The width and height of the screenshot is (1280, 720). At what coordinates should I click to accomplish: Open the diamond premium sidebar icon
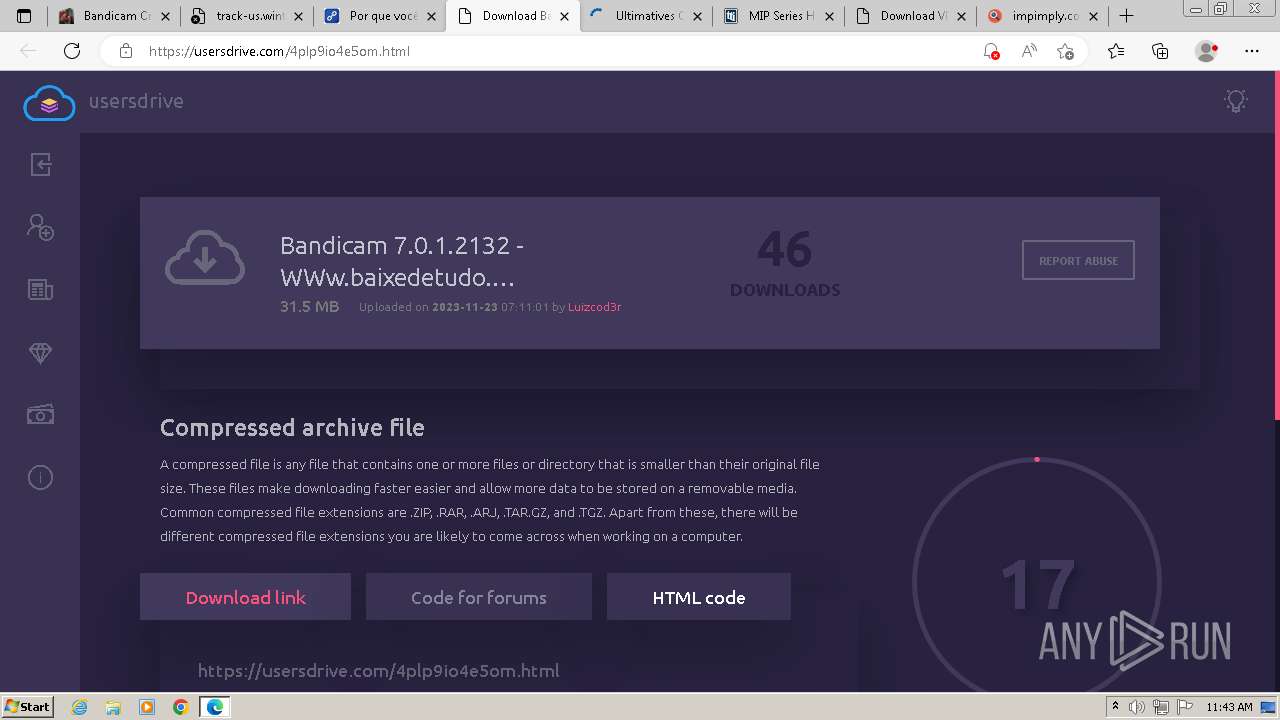40,353
